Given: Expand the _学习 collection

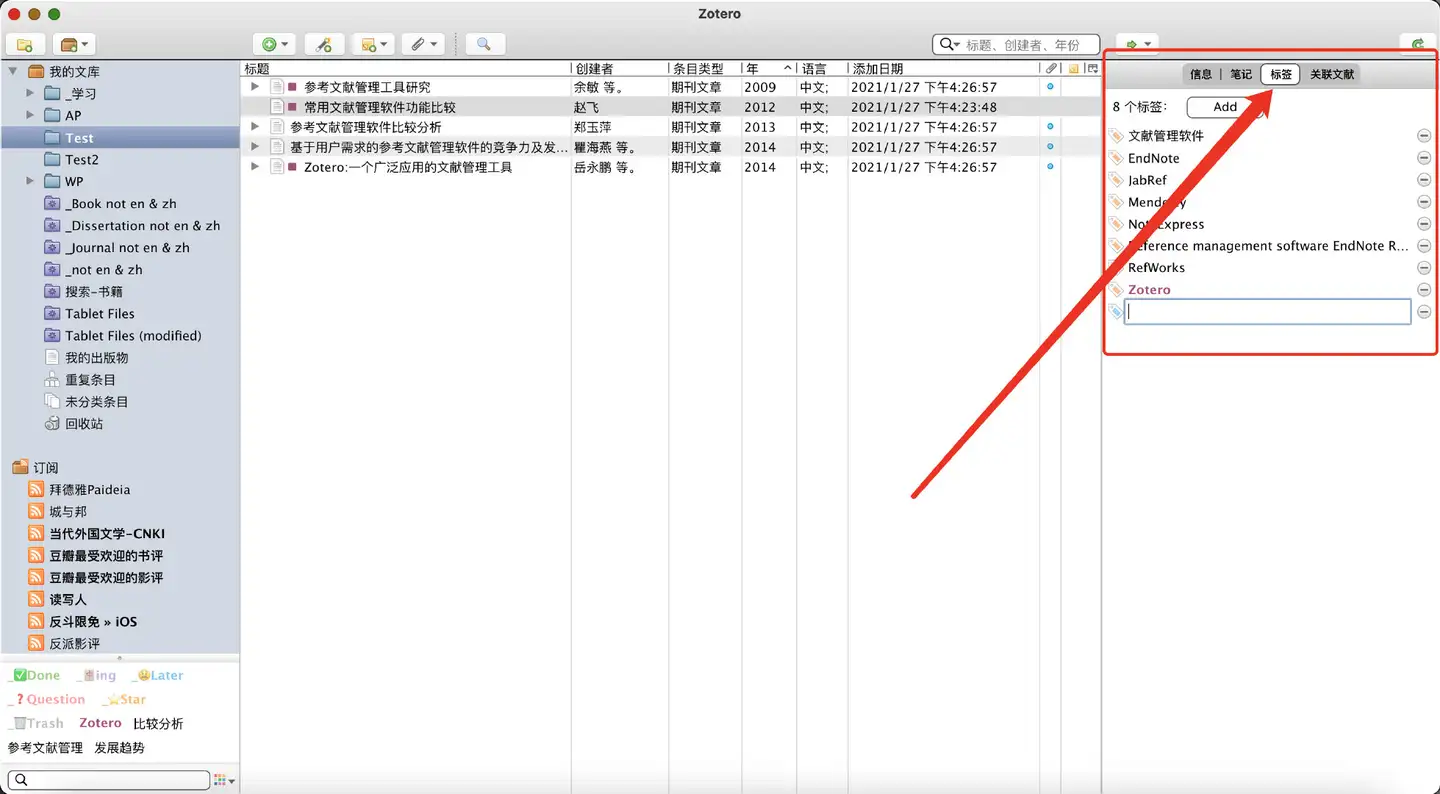Looking at the screenshot, I should (31, 93).
